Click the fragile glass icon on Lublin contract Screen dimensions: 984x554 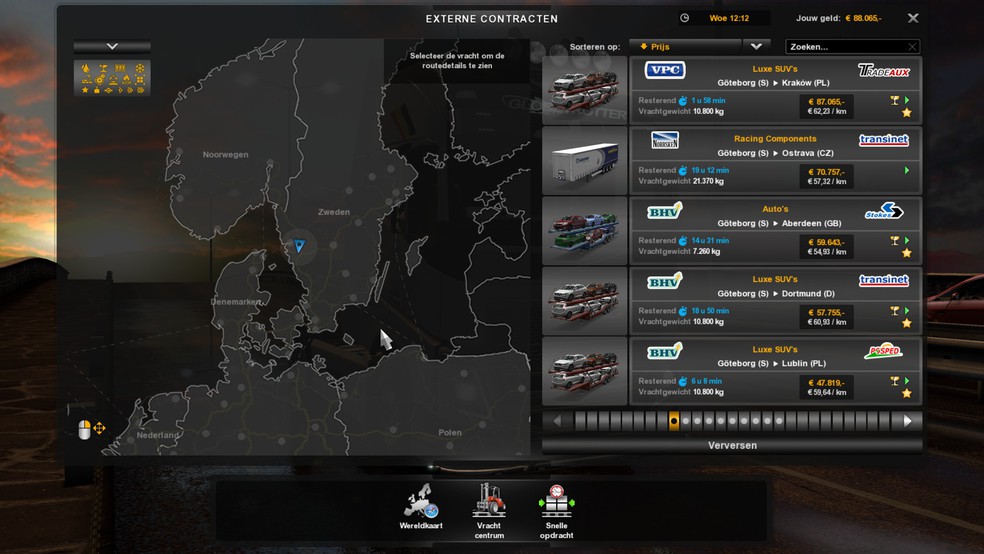pos(894,381)
